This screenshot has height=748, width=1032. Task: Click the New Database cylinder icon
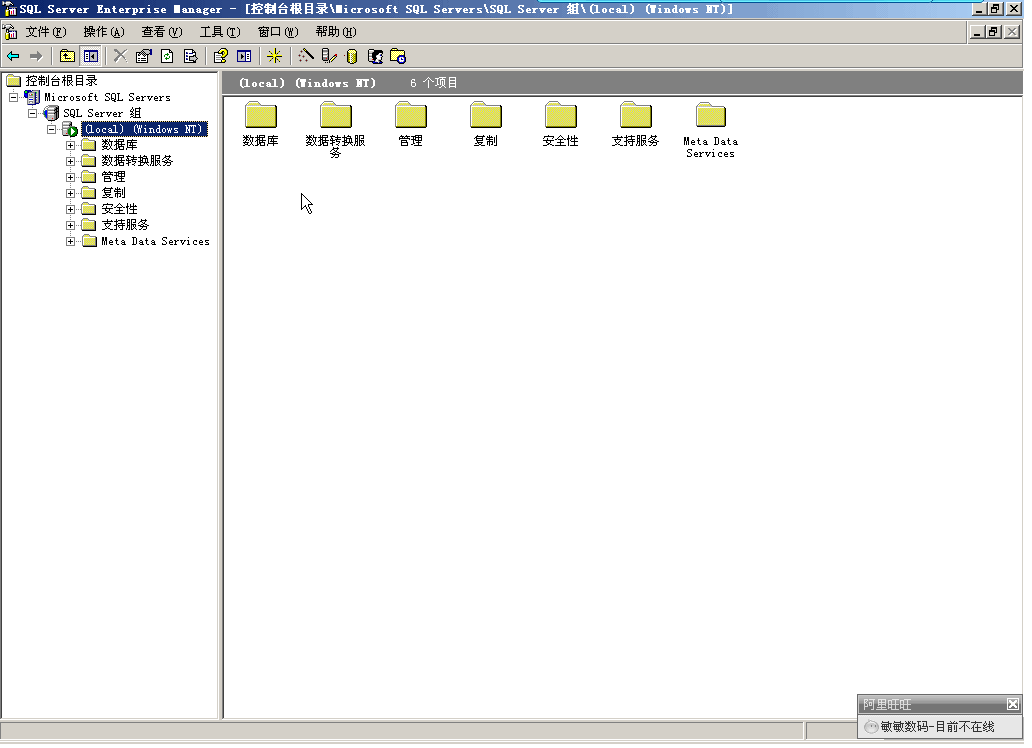coord(351,57)
